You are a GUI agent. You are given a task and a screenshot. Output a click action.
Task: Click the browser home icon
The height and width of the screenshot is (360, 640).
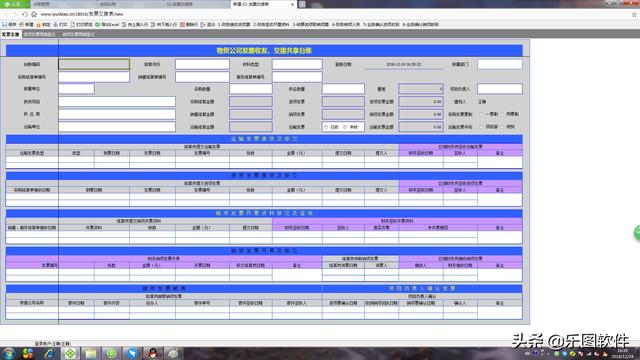(34, 14)
